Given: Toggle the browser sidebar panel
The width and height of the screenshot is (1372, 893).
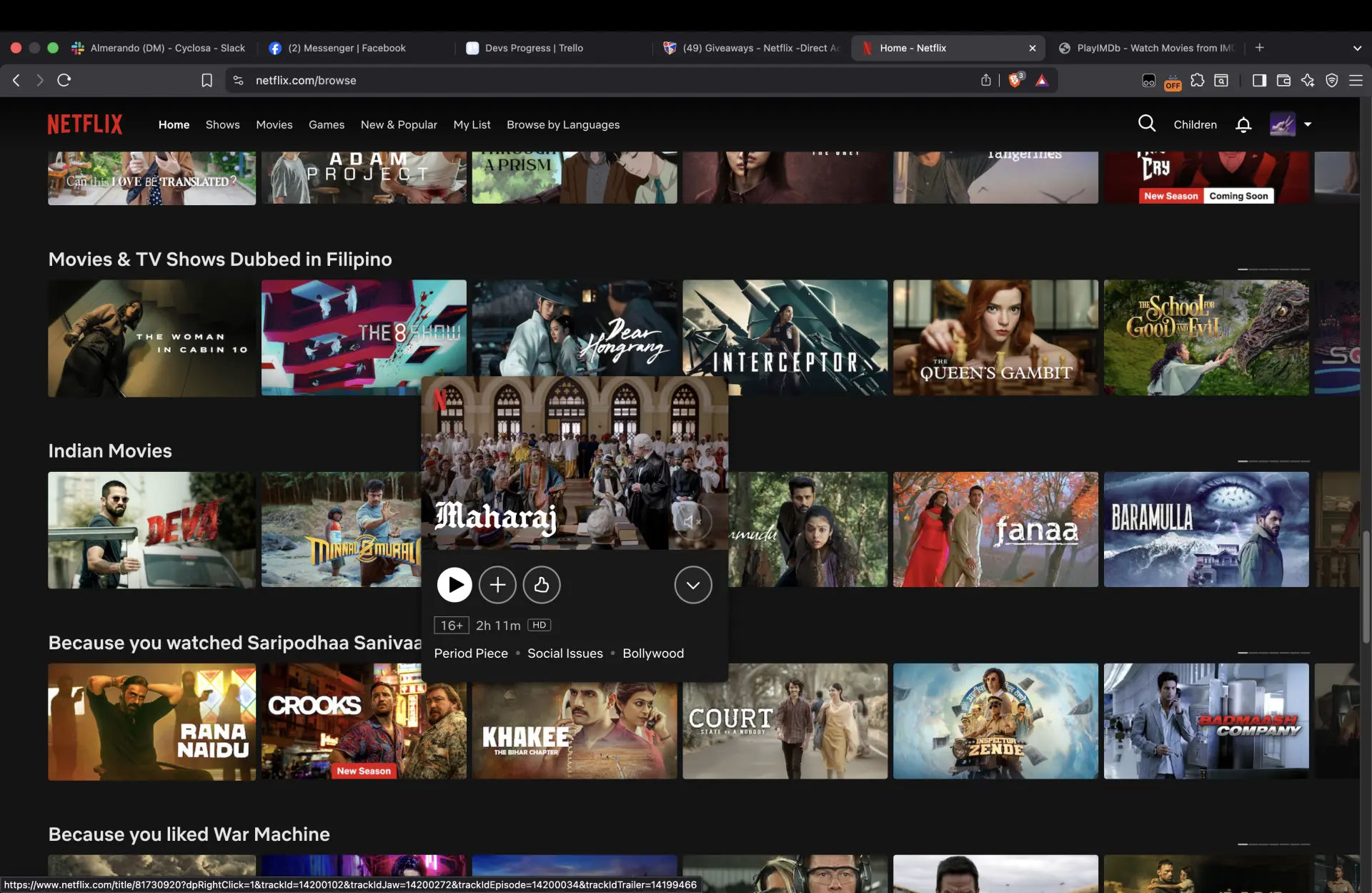Looking at the screenshot, I should pyautogui.click(x=1259, y=80).
